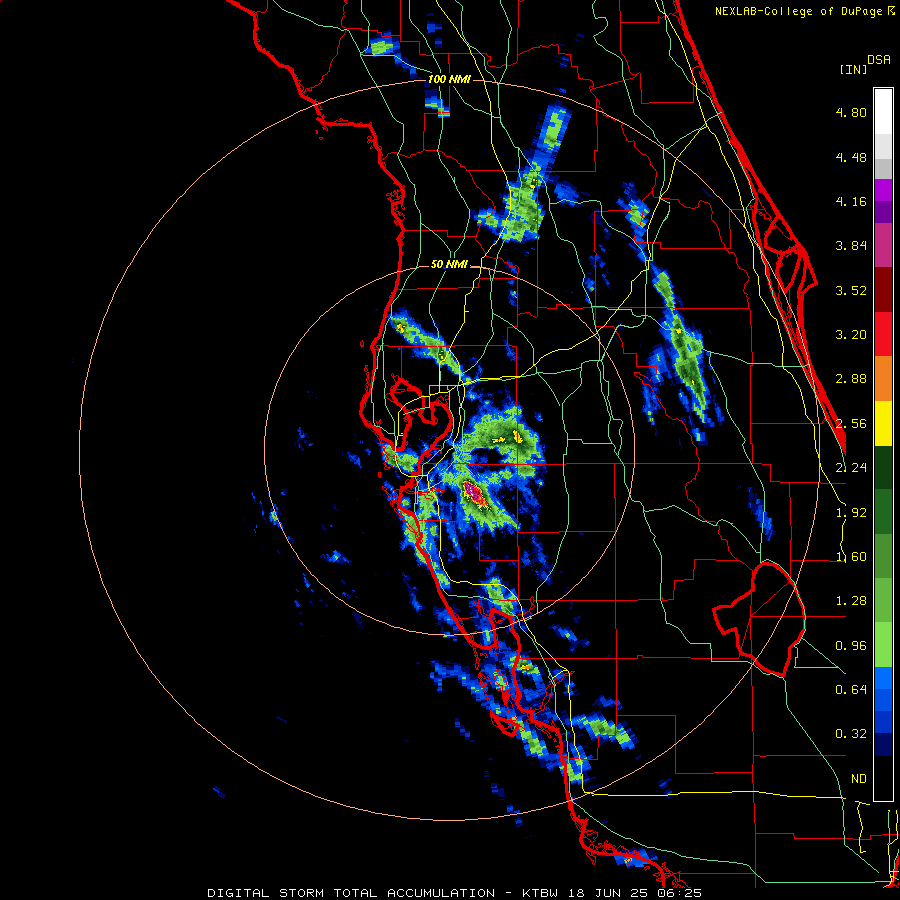
Task: Select the dark maroon swatch on the color scale
Action: click(883, 290)
